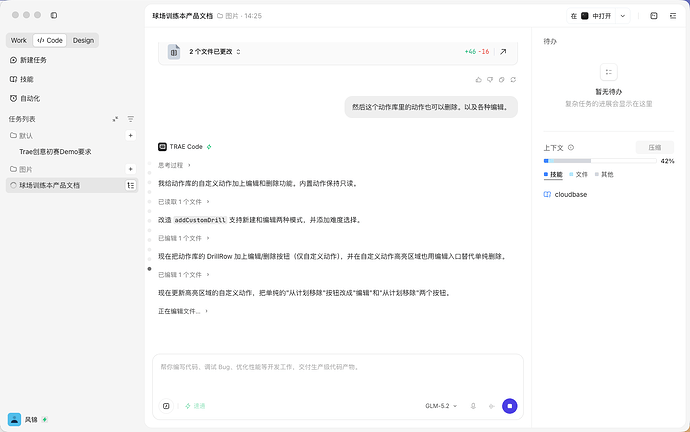Open the GLM-5.2 model dropdown

441,406
